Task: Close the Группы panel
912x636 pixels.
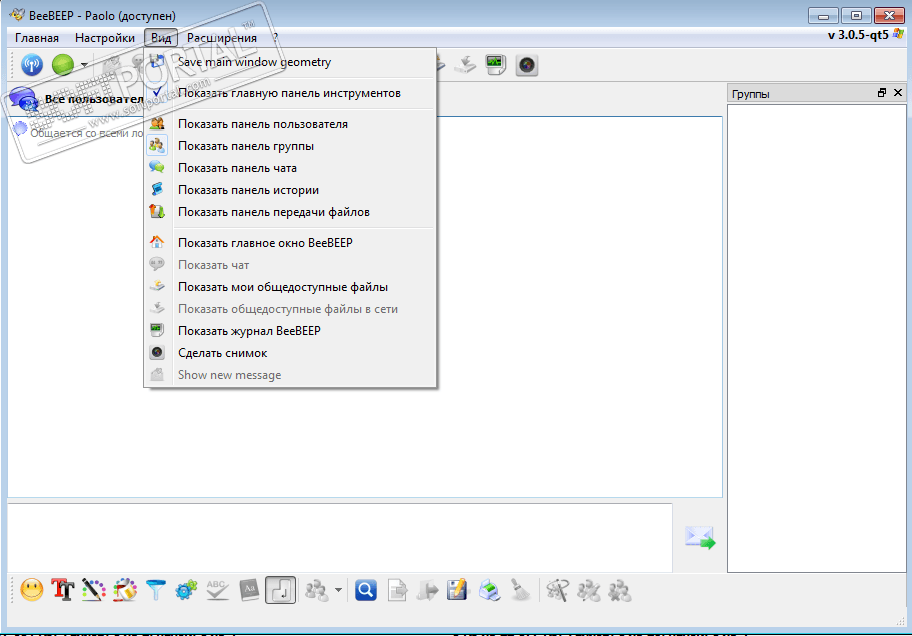Action: 897,93
